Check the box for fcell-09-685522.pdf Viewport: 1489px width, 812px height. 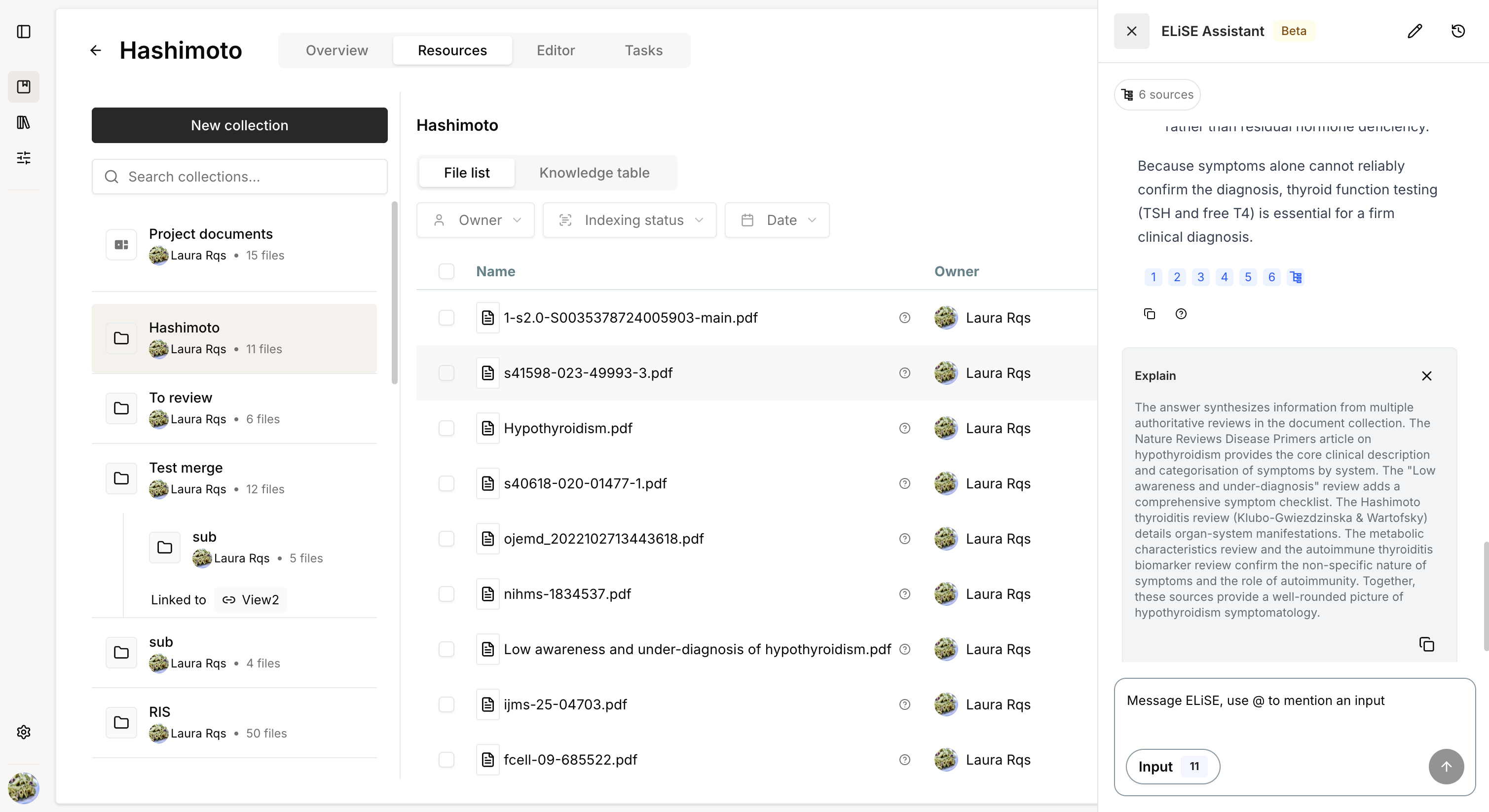coord(446,759)
